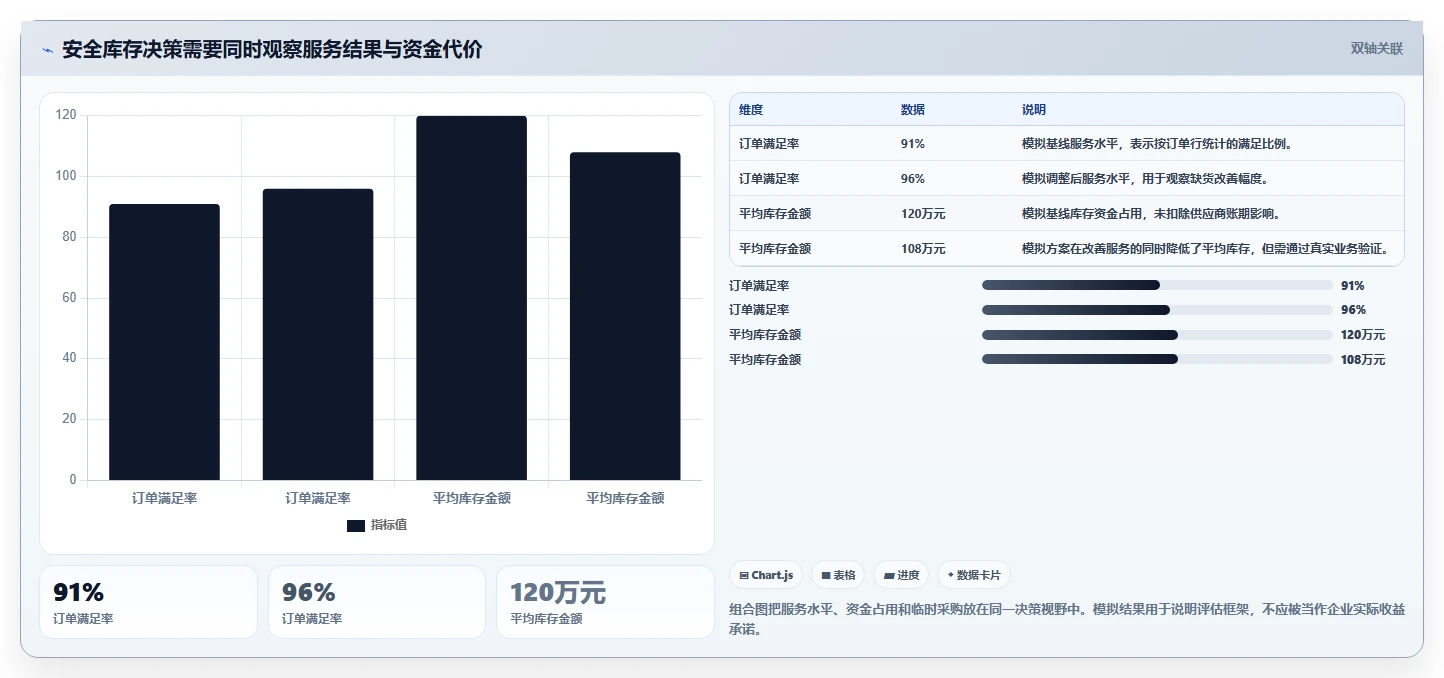Select the 数据卡片 chip
This screenshot has width=1444, height=678.
point(974,575)
